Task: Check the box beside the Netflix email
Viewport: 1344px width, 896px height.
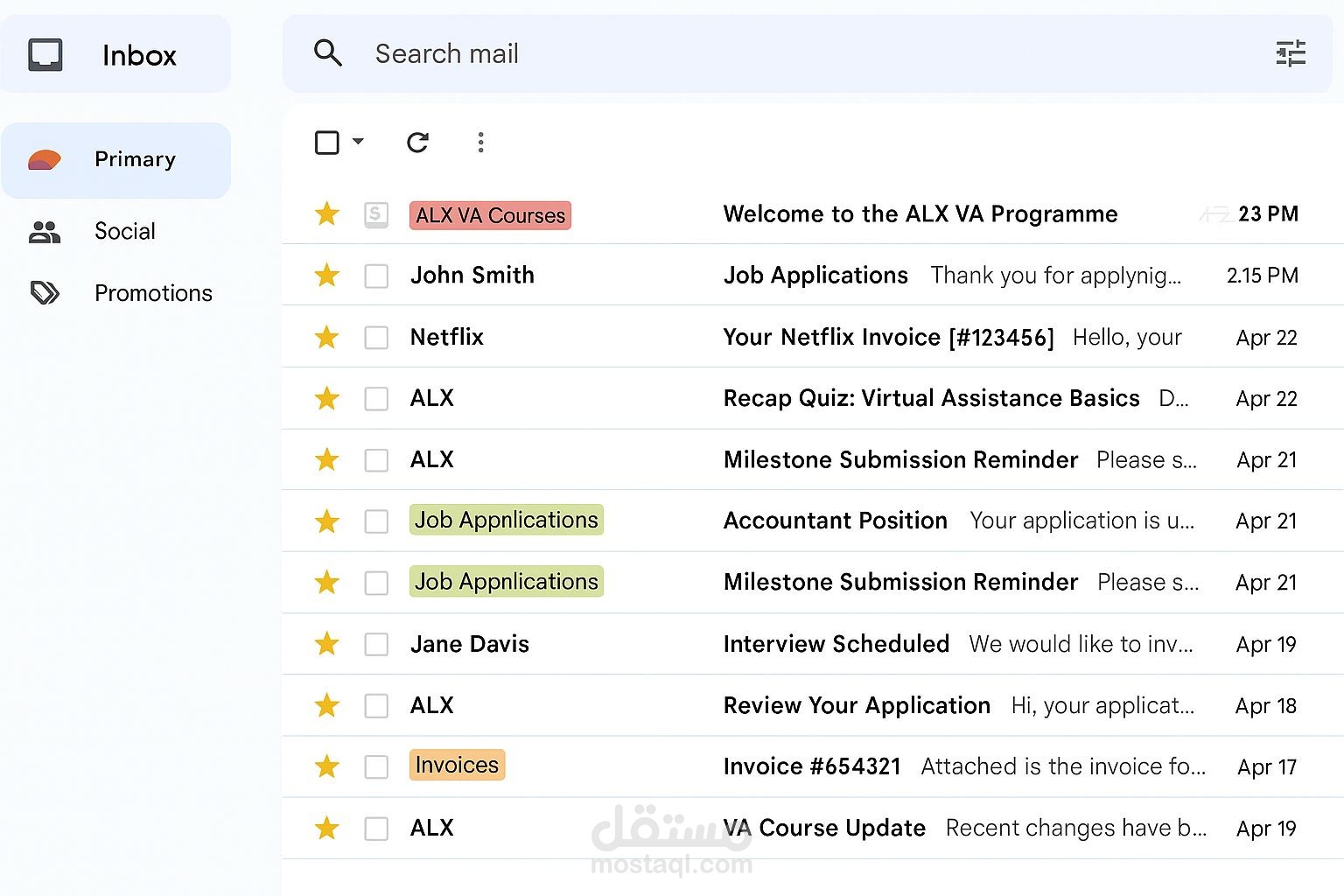Action: 376,338
